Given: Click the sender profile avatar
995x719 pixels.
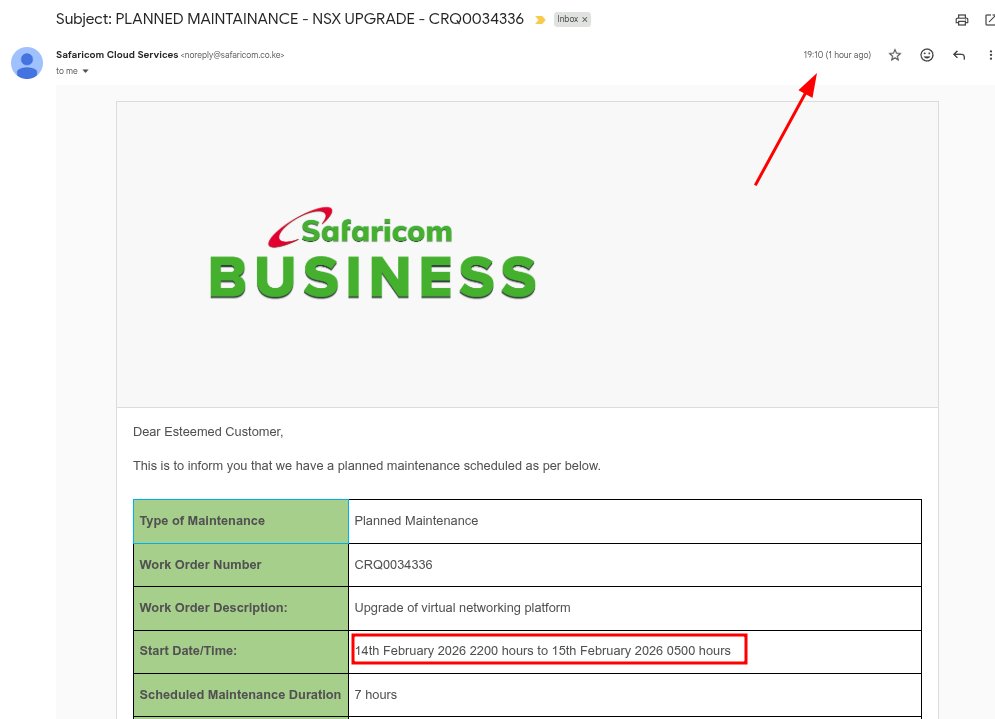Looking at the screenshot, I should [x=27, y=63].
